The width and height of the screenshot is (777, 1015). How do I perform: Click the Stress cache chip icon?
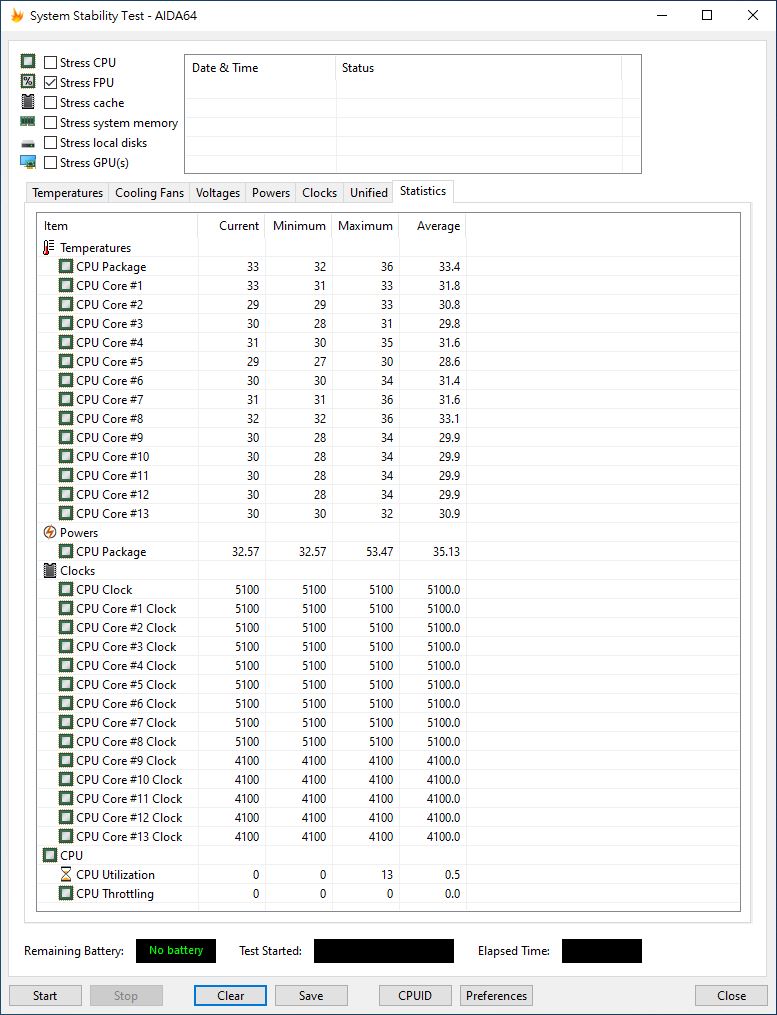(x=28, y=102)
